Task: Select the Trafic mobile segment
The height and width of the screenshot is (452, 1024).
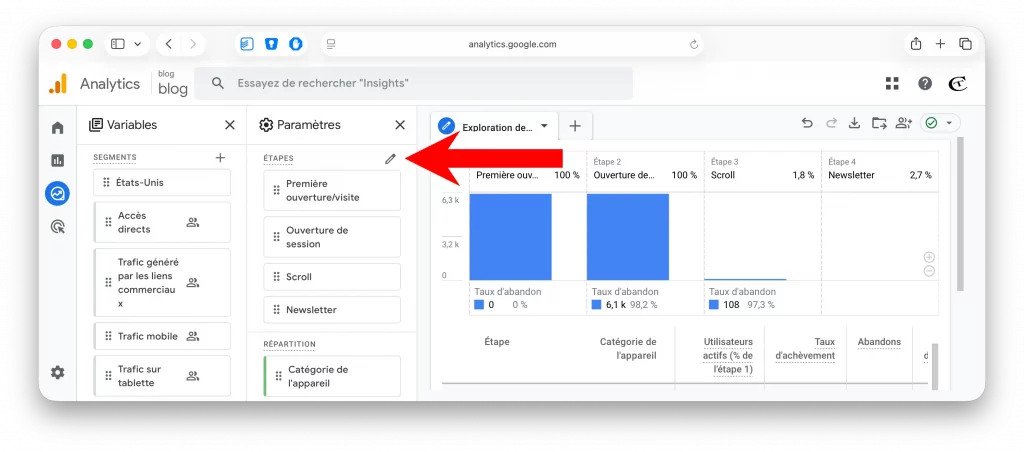Action: coord(162,336)
